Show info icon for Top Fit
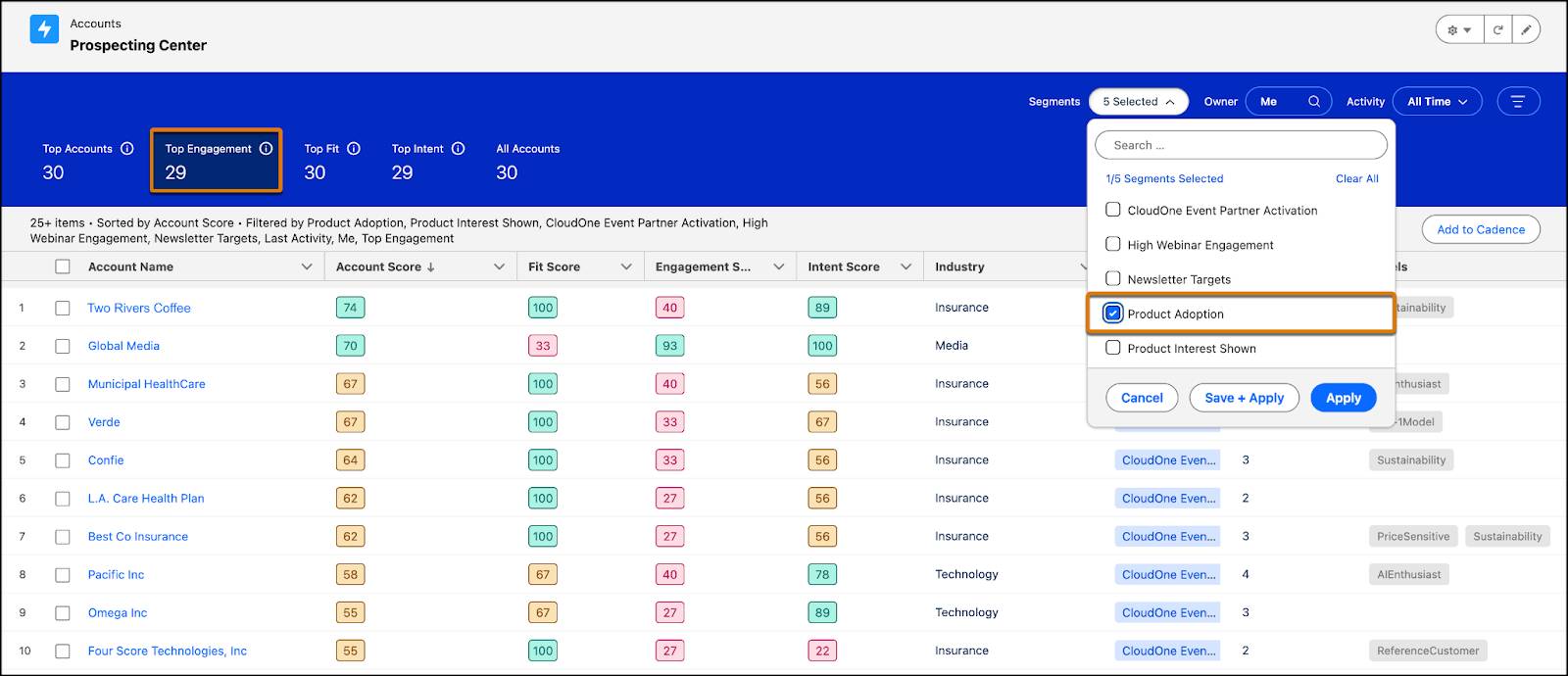 click(x=354, y=149)
